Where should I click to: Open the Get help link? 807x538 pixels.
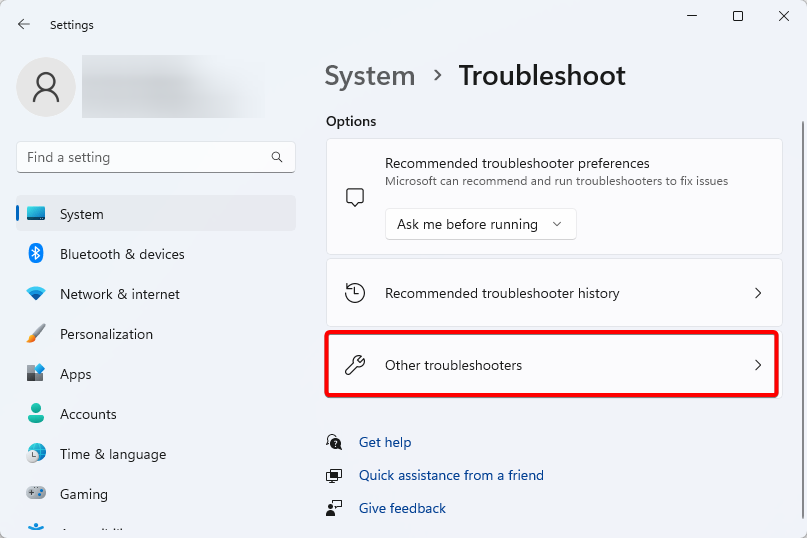click(385, 442)
